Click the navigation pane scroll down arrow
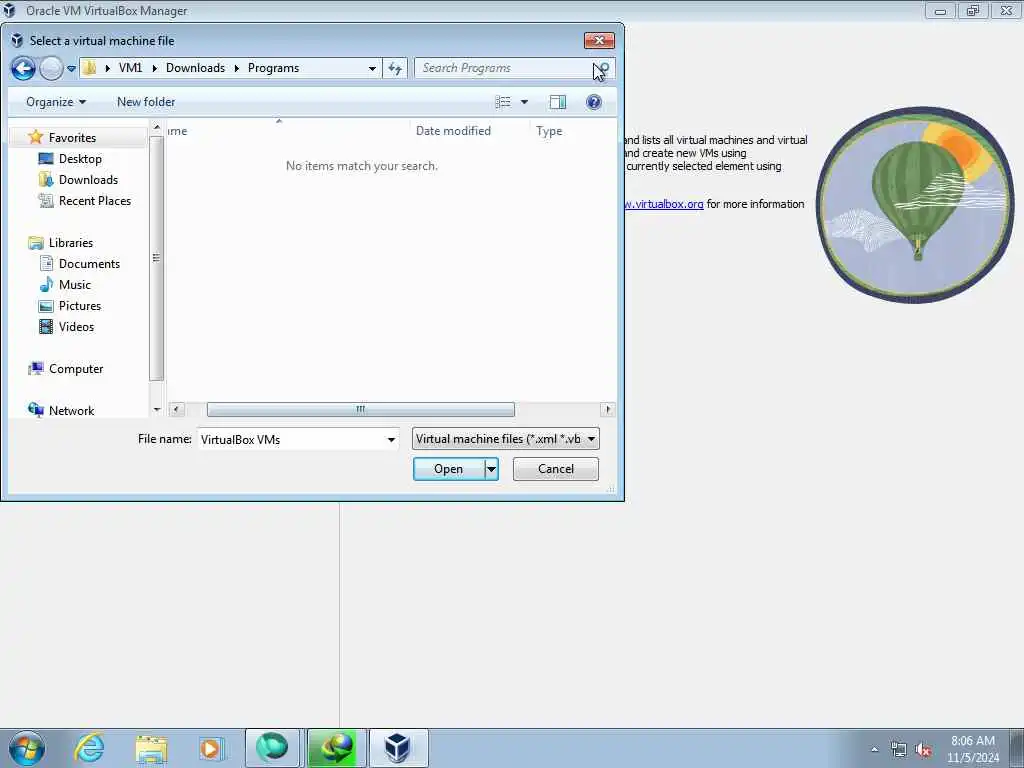The height and width of the screenshot is (768, 1024). (x=157, y=410)
